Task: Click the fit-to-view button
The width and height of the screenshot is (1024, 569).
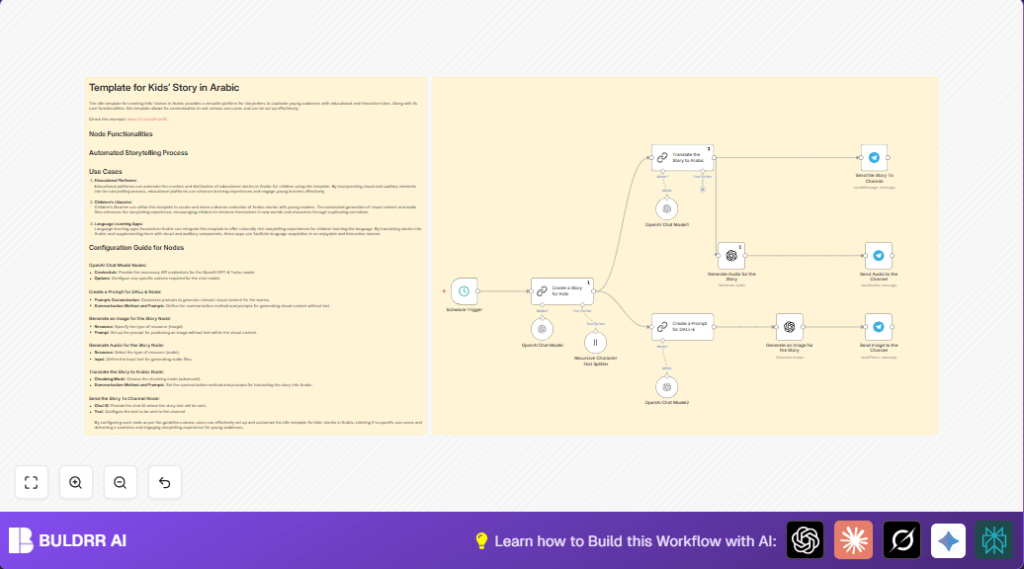Action: [31, 483]
